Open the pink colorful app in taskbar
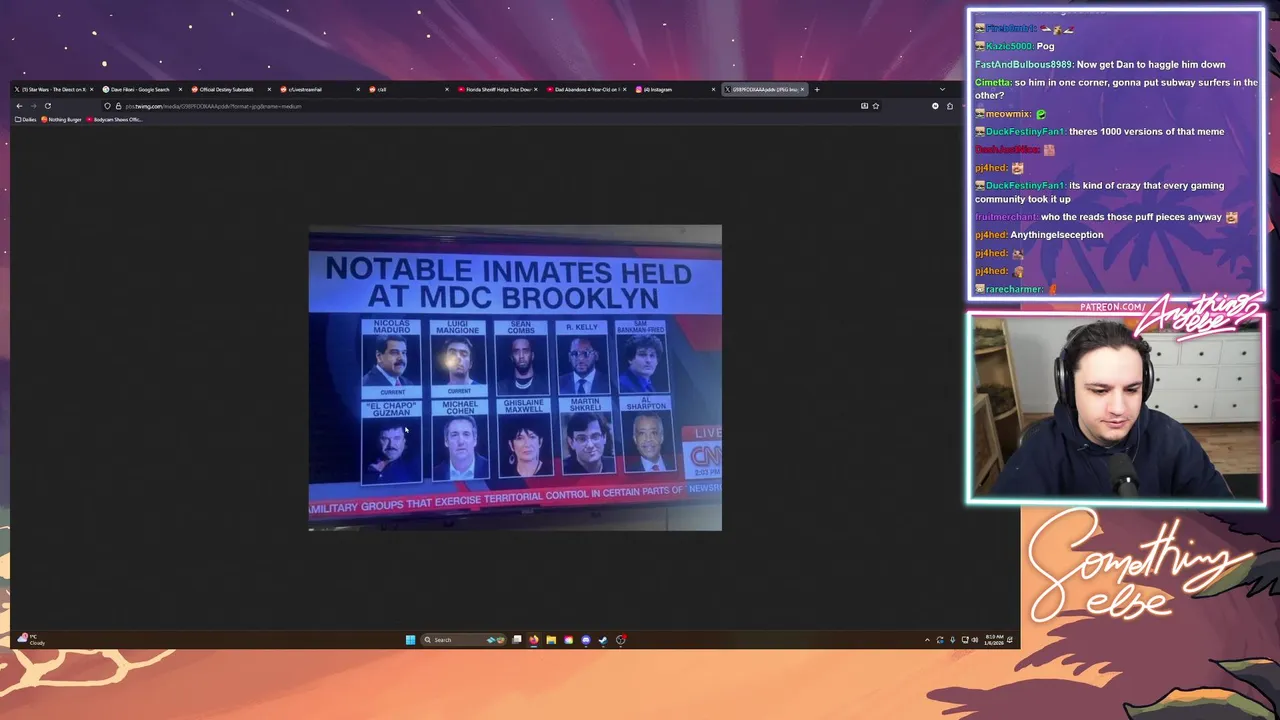Screen dimensions: 1280x720 click(x=568, y=640)
